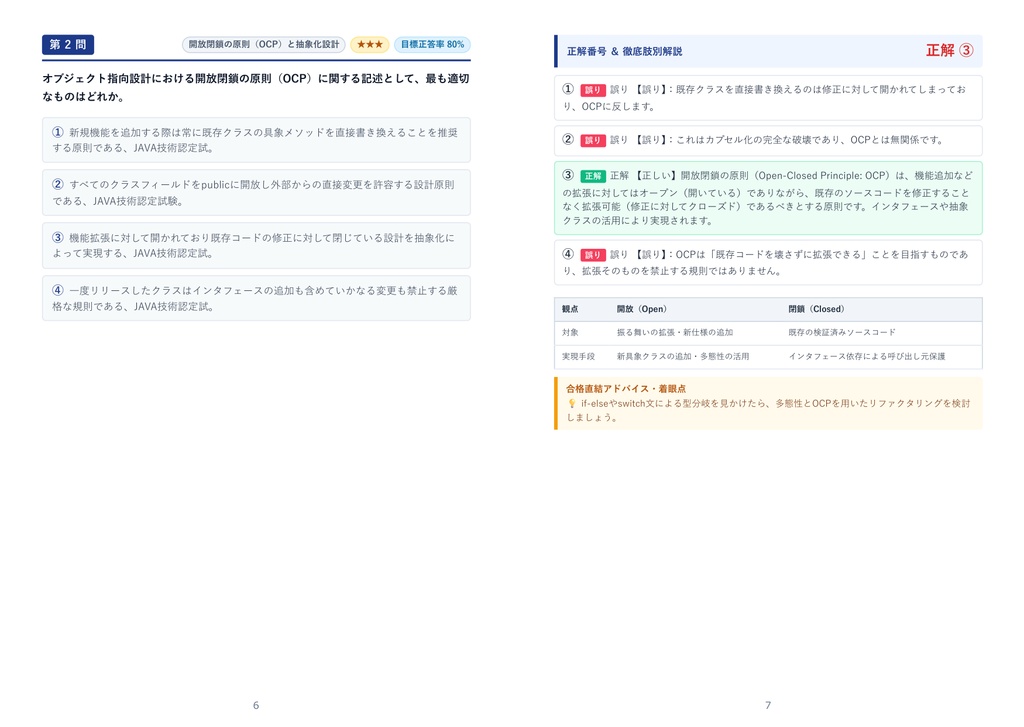This screenshot has width=1024, height=727.
Task: Select the answer text about 具象メソッドを直接書き換える
Action: [255, 140]
